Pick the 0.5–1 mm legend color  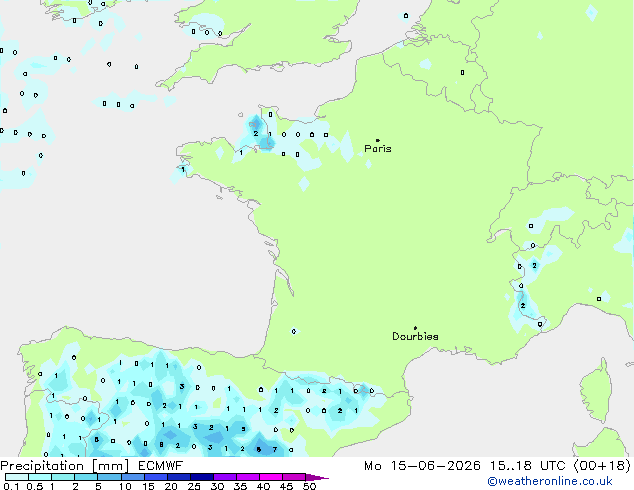(40, 477)
